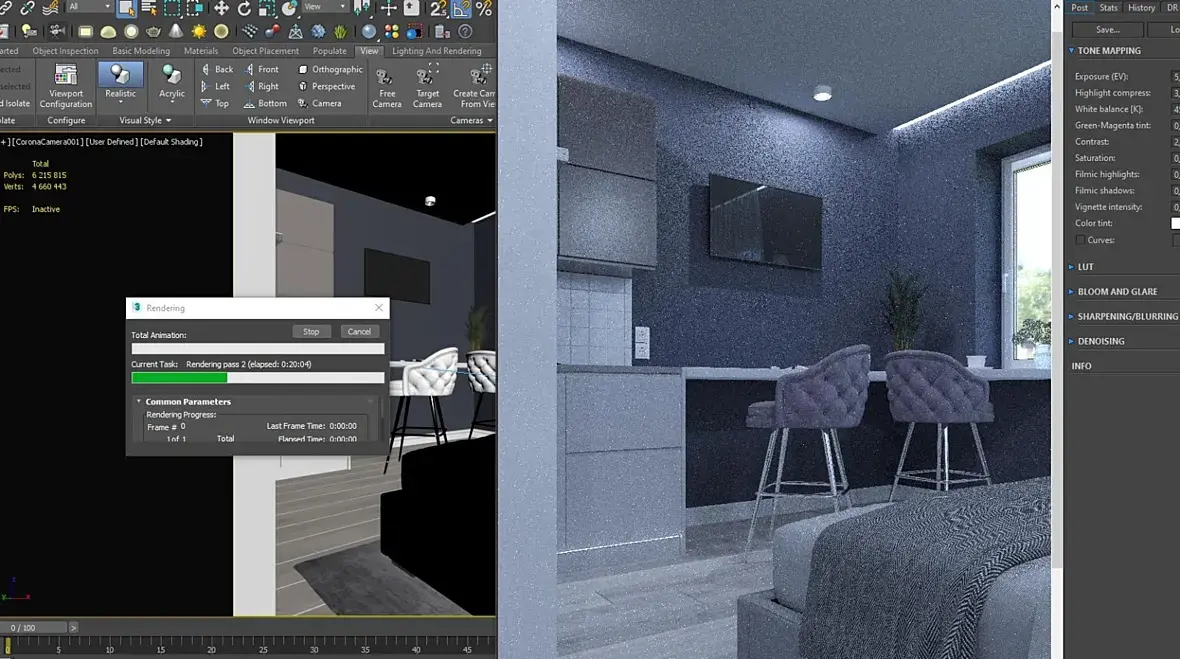Screen dimensions: 1180x659
Task: Toggle Keyboard Shortcut Override
Action: [x=412, y=8]
